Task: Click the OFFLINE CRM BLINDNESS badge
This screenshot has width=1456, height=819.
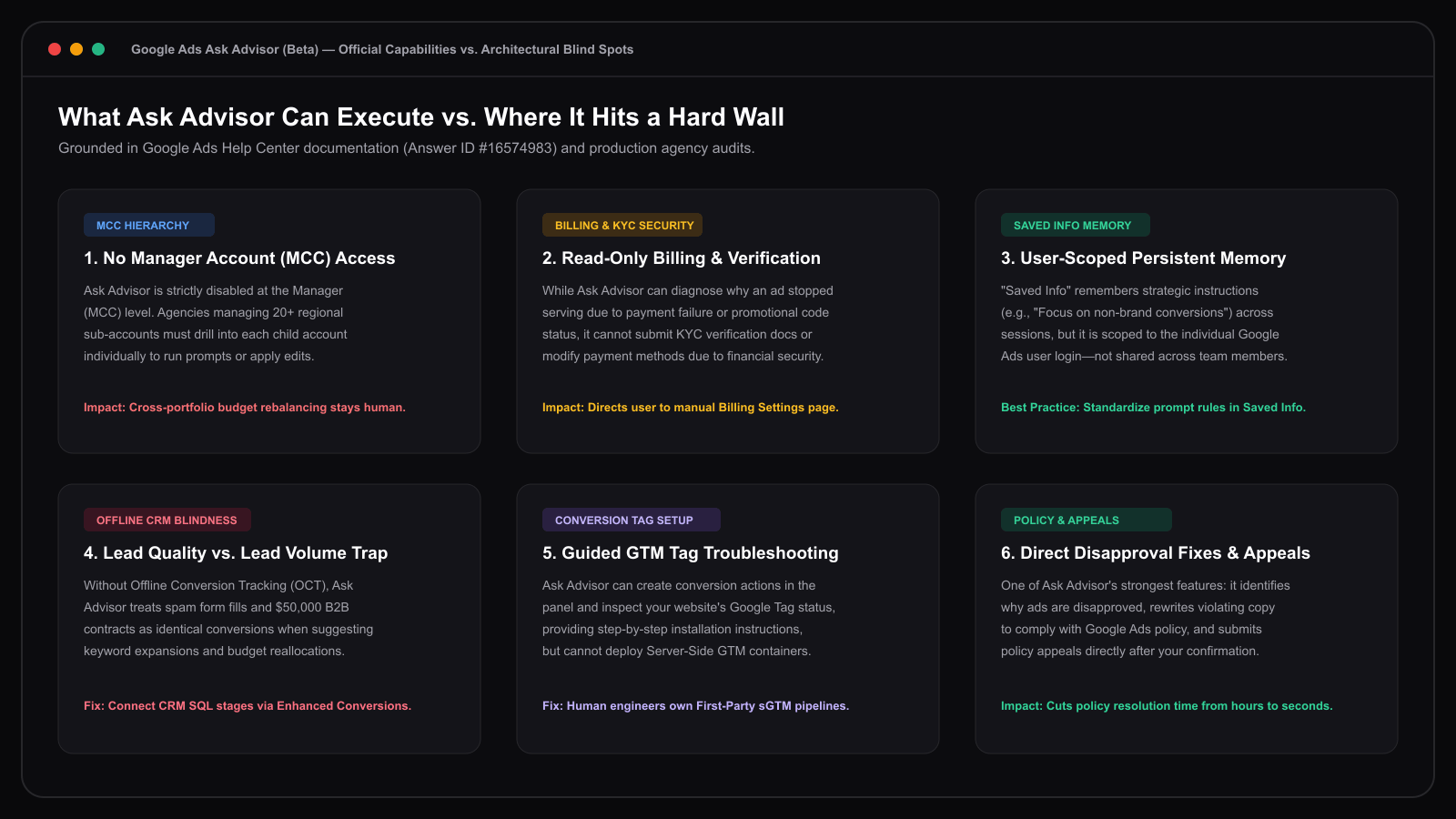Action: (167, 520)
